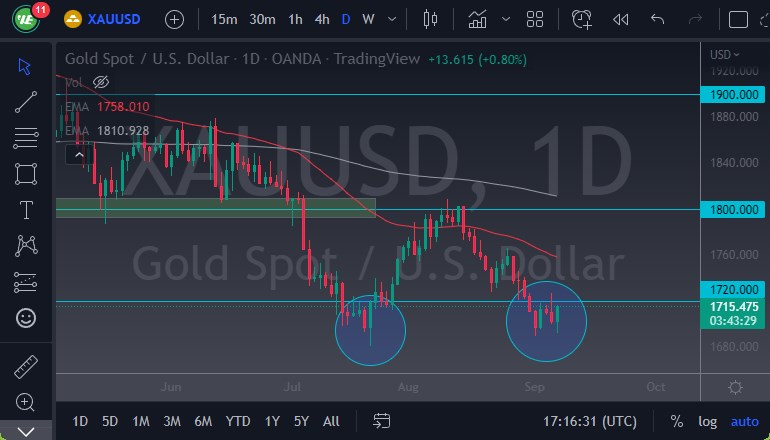The height and width of the screenshot is (440, 770).
Task: Click the XAUUSD symbol search button
Action: (x=104, y=19)
